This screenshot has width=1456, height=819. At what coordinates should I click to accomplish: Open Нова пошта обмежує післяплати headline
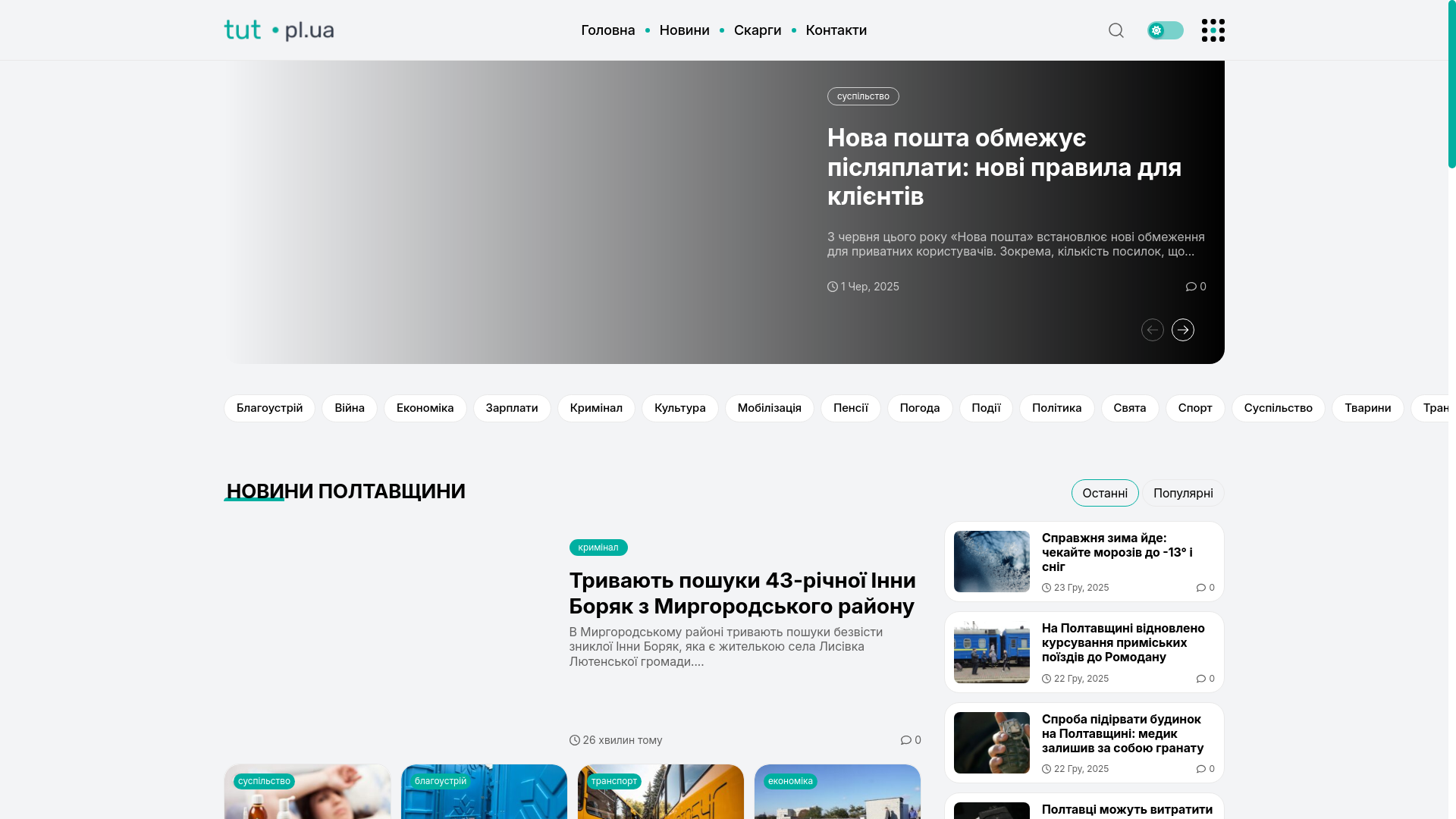(1004, 167)
